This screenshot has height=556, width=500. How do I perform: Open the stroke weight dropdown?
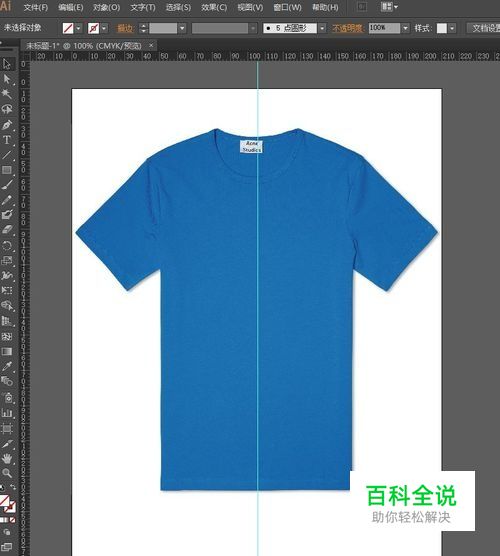[x=182, y=28]
